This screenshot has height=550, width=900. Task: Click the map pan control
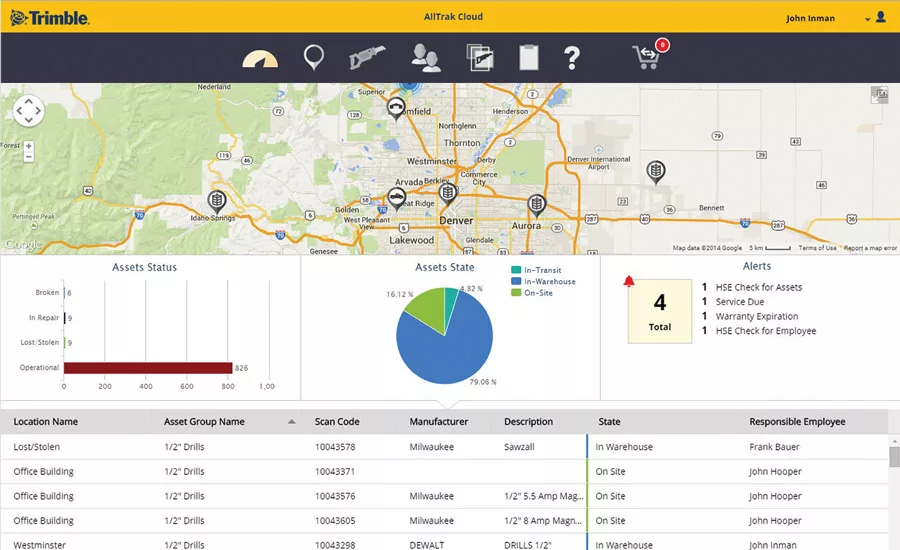28,111
